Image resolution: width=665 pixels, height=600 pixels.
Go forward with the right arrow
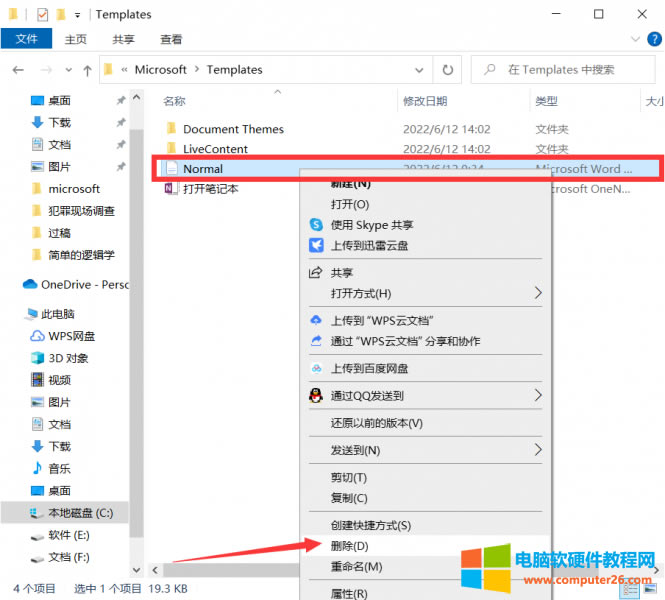(x=46, y=70)
